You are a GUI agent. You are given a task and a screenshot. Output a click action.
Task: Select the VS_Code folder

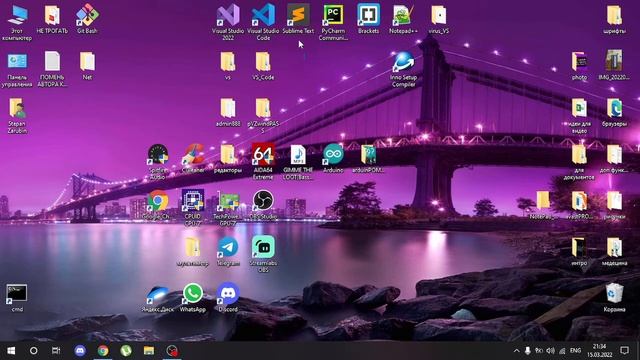263,62
